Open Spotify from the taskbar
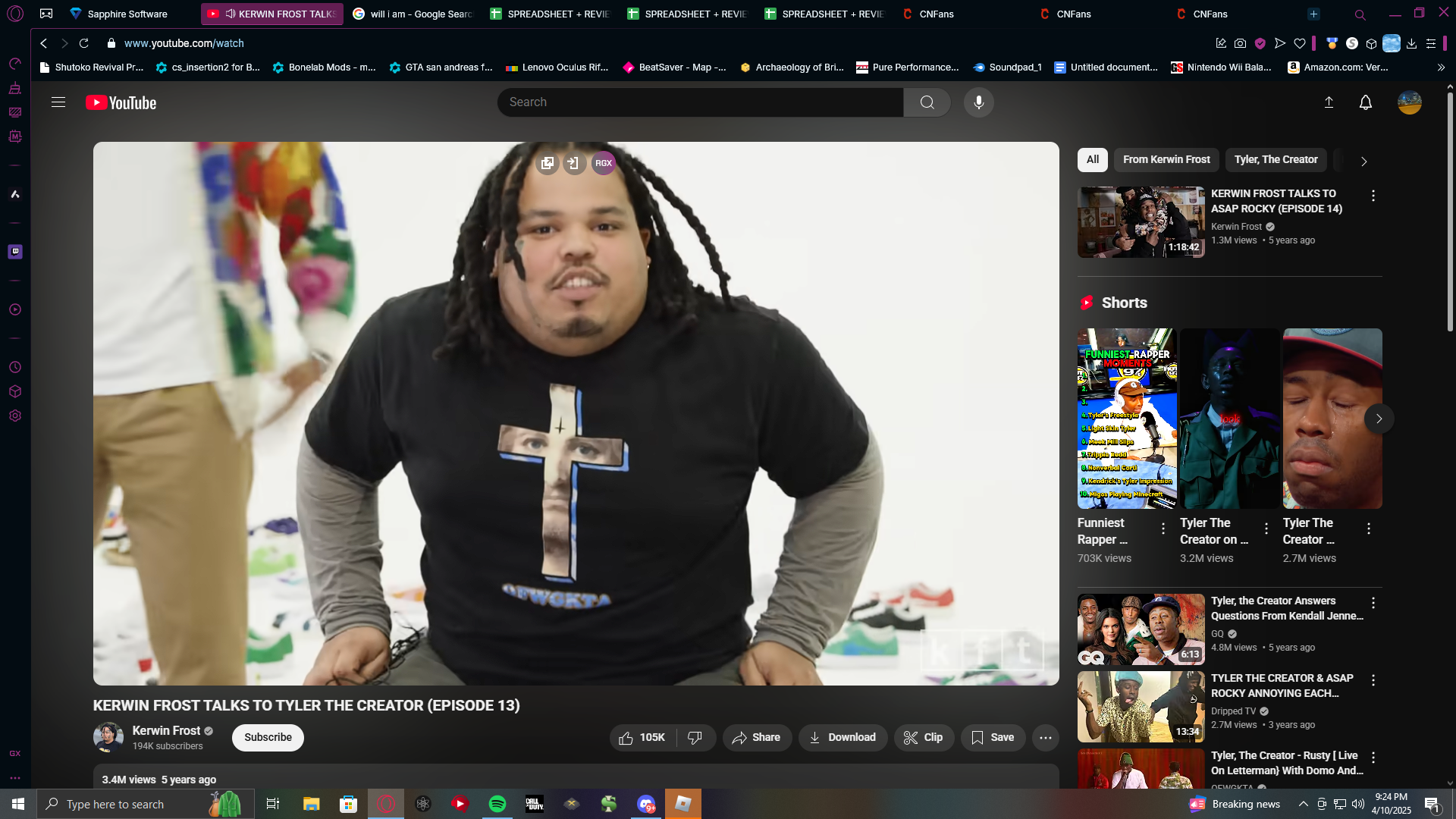1456x819 pixels. click(x=497, y=804)
